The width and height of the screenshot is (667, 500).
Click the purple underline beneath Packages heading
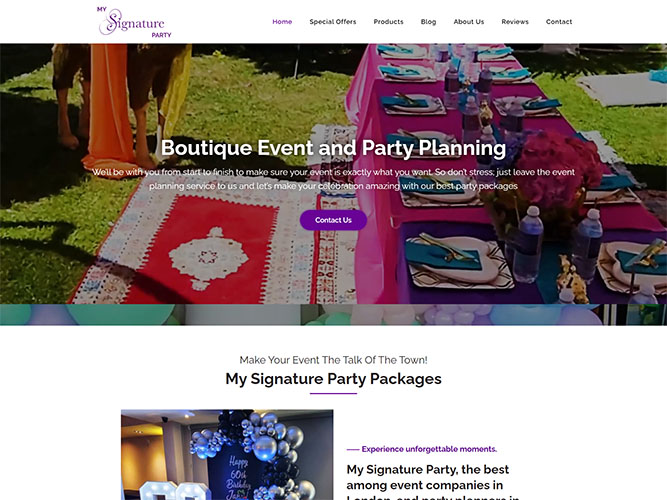[334, 394]
